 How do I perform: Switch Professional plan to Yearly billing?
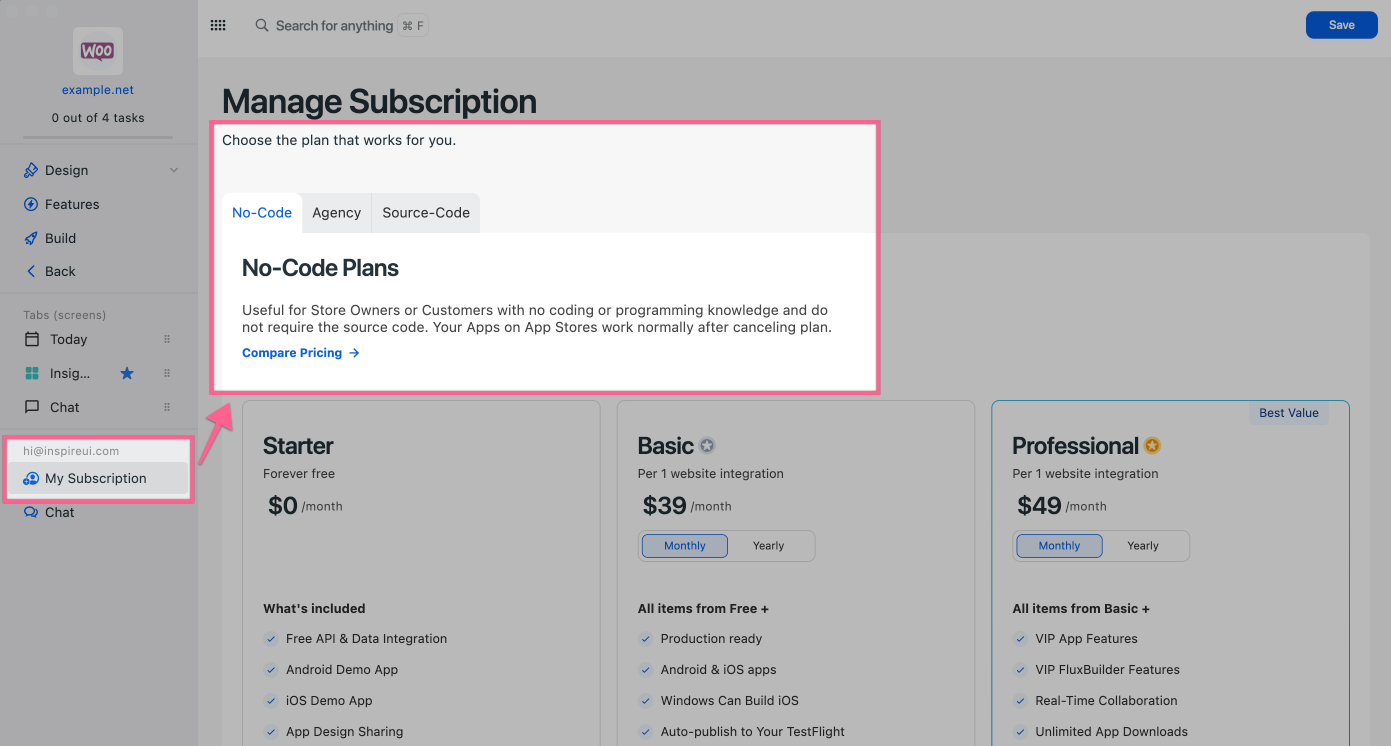[x=1142, y=546]
